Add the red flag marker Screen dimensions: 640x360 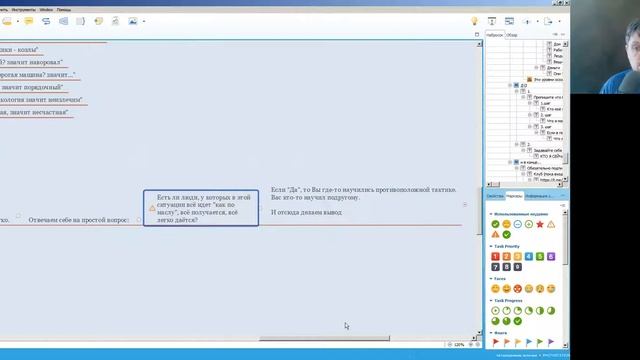coord(495,342)
